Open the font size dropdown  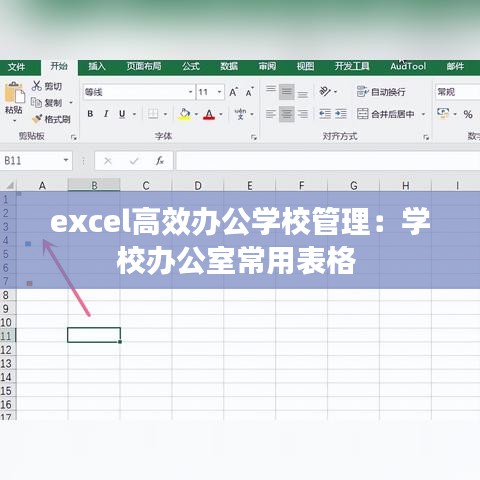(x=219, y=92)
